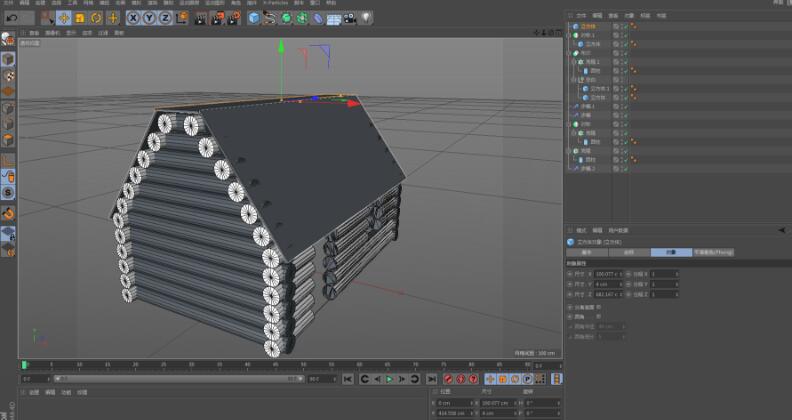
Task: Toggle the Z axis lock button
Action: pyautogui.click(x=164, y=18)
